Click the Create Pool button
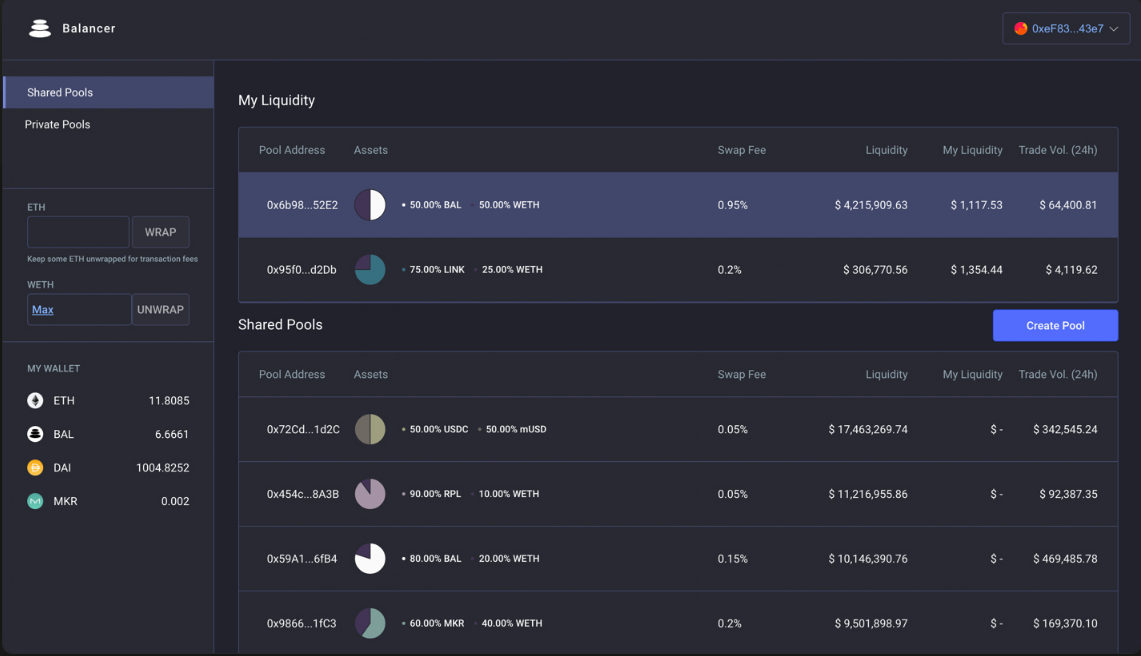Viewport: 1141px width, 656px height. click(x=1055, y=325)
